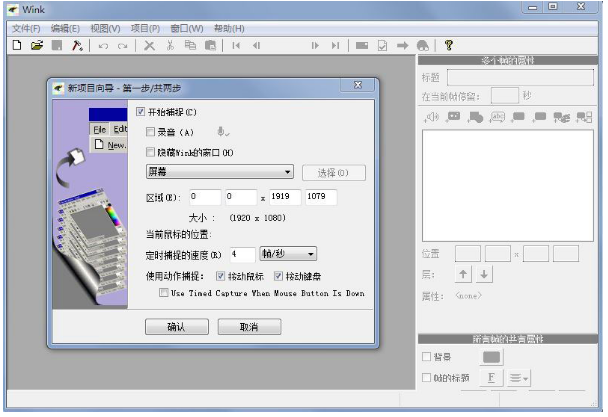Click the hammer preferences toolbar icon
Viewport: 608px width, 417px height.
(x=77, y=45)
